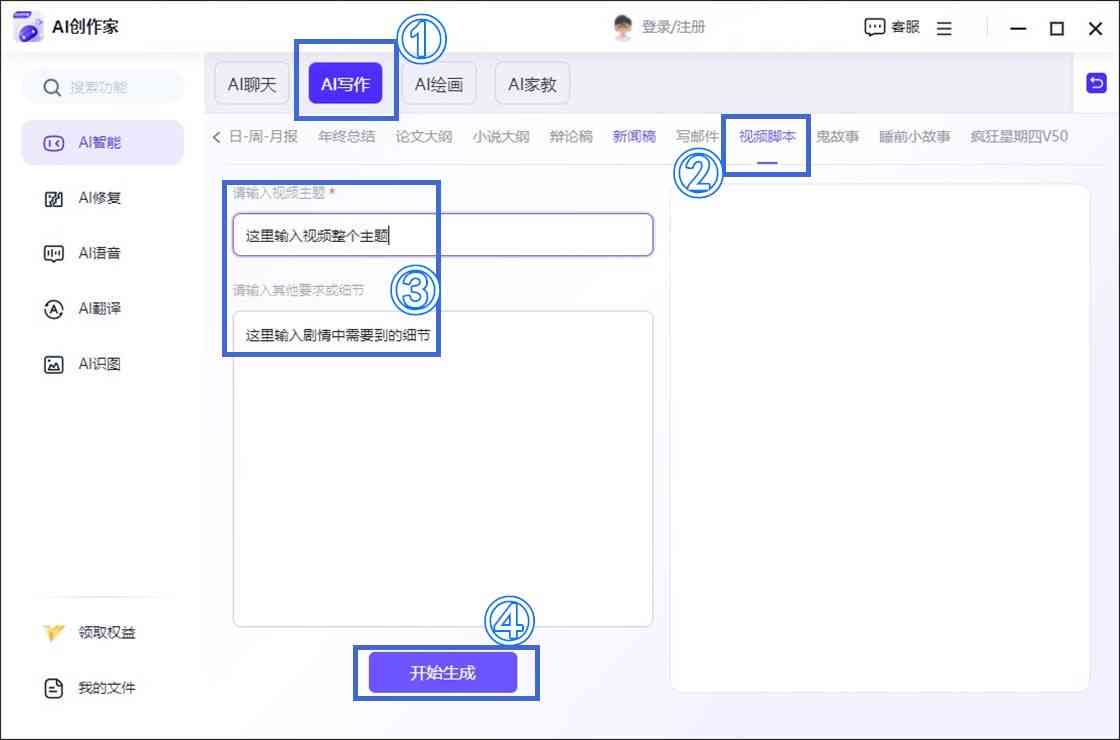The height and width of the screenshot is (740, 1120).
Task: Choose the 新闻稿 template
Action: pyautogui.click(x=634, y=136)
